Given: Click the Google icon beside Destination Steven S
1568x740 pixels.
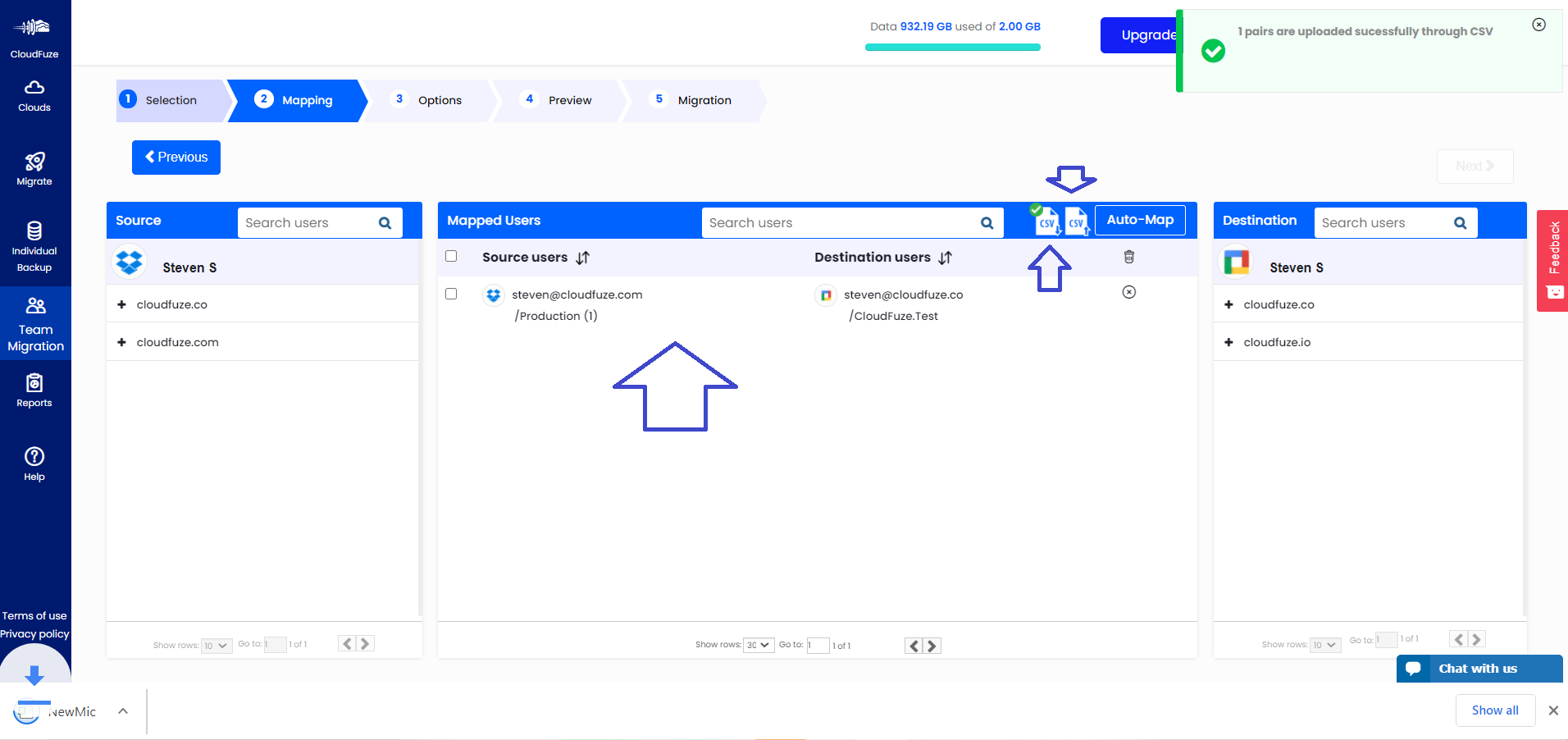Looking at the screenshot, I should point(1237,262).
